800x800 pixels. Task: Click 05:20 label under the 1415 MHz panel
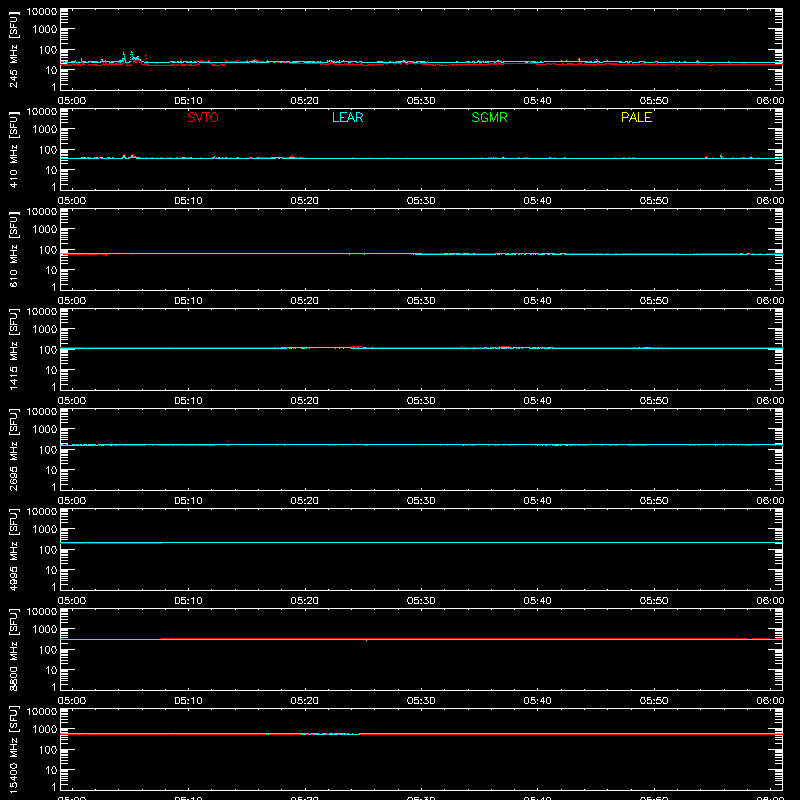pyautogui.click(x=305, y=401)
